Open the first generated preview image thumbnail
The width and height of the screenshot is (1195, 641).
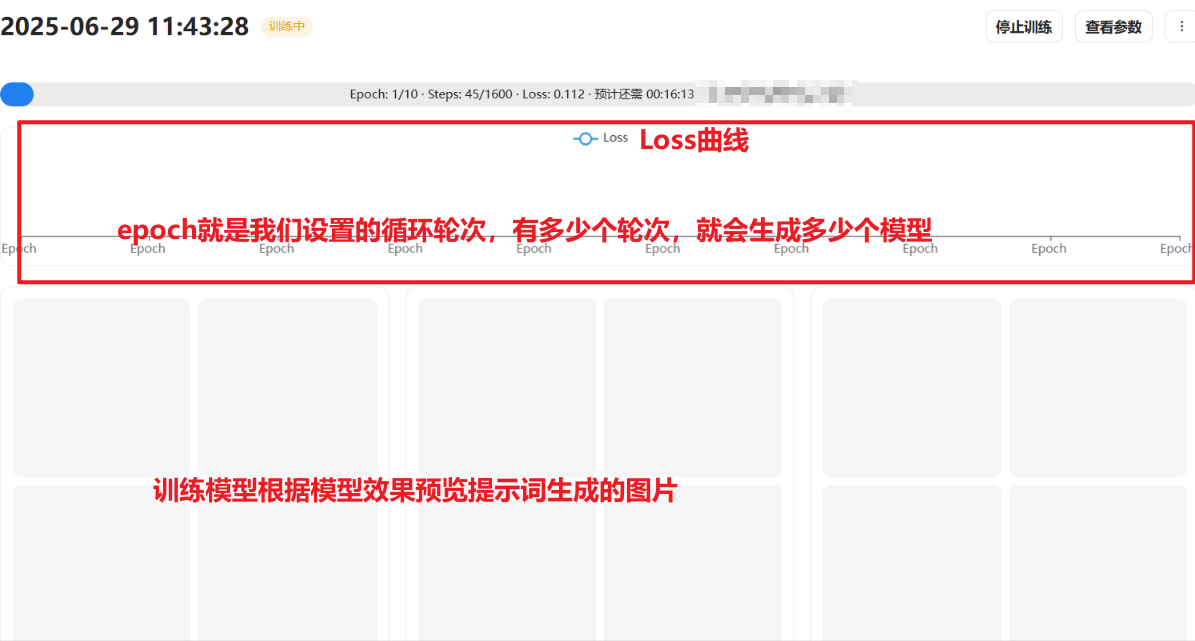pos(101,387)
